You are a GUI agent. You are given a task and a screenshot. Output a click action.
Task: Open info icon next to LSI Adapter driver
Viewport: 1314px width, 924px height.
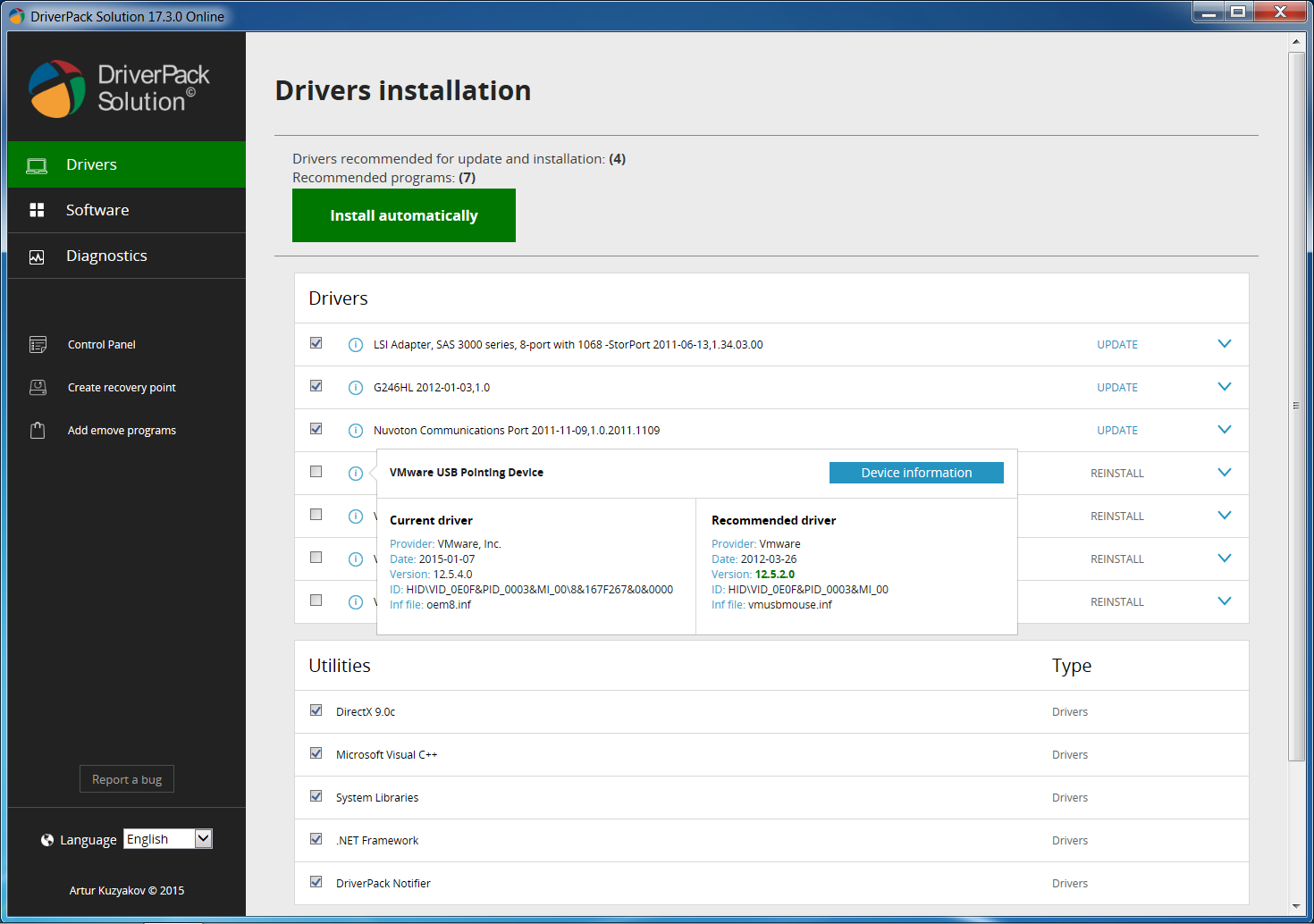(355, 344)
